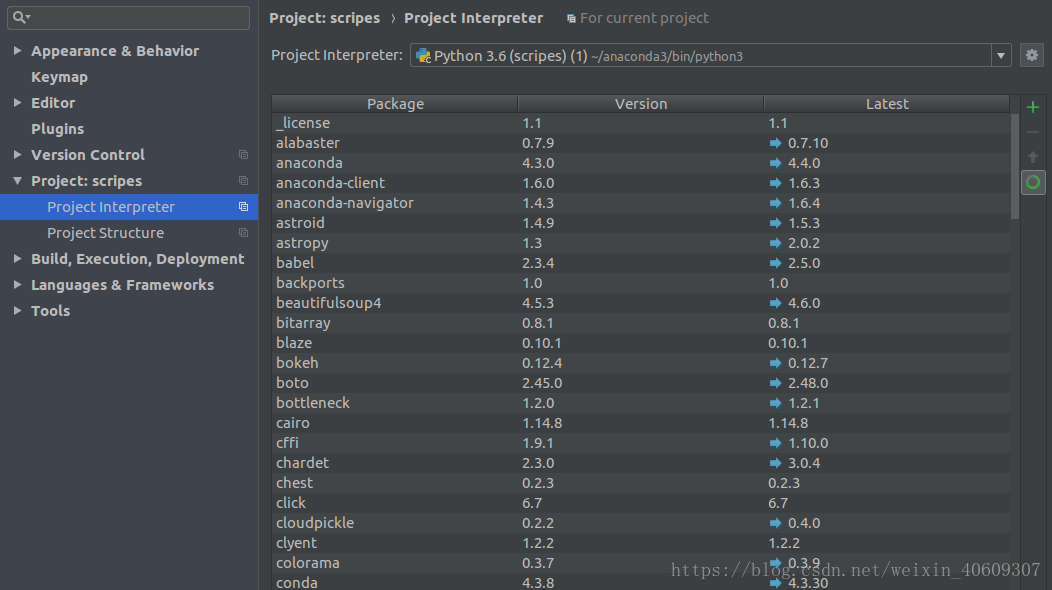This screenshot has width=1052, height=590.
Task: Select the boto package row
Action: (641, 383)
